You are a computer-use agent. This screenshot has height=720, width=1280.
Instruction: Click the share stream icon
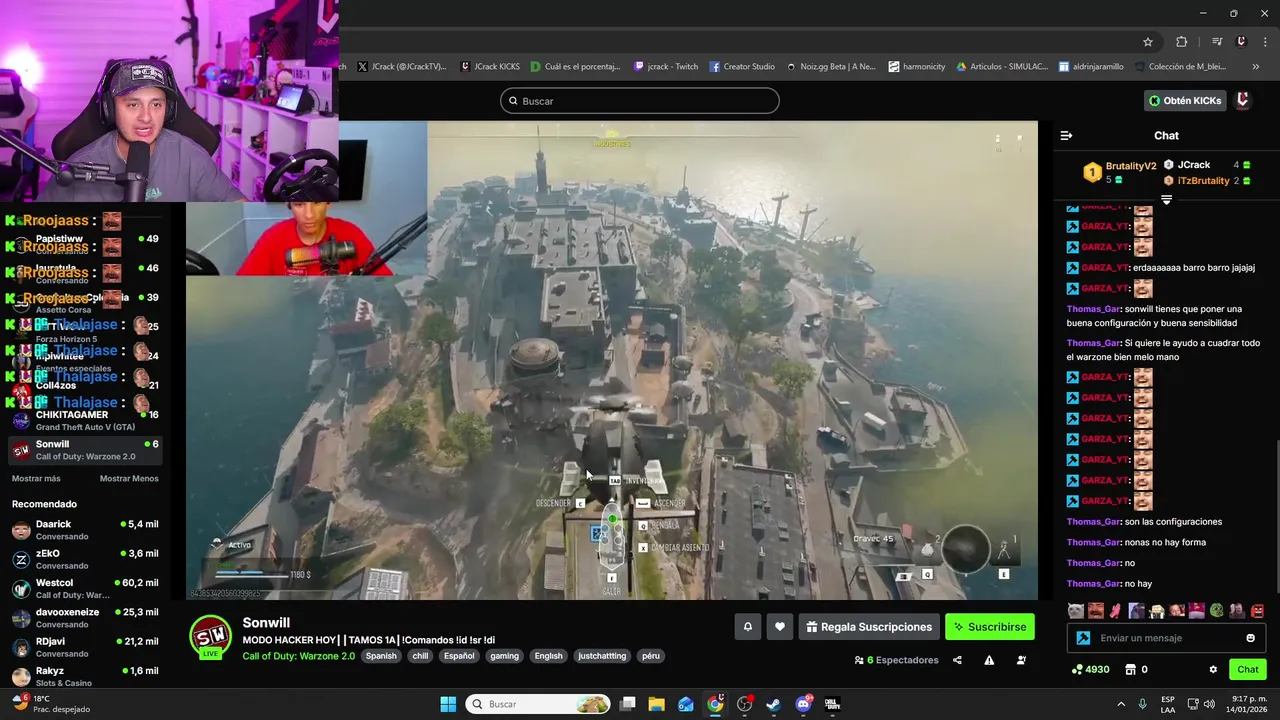[957, 660]
